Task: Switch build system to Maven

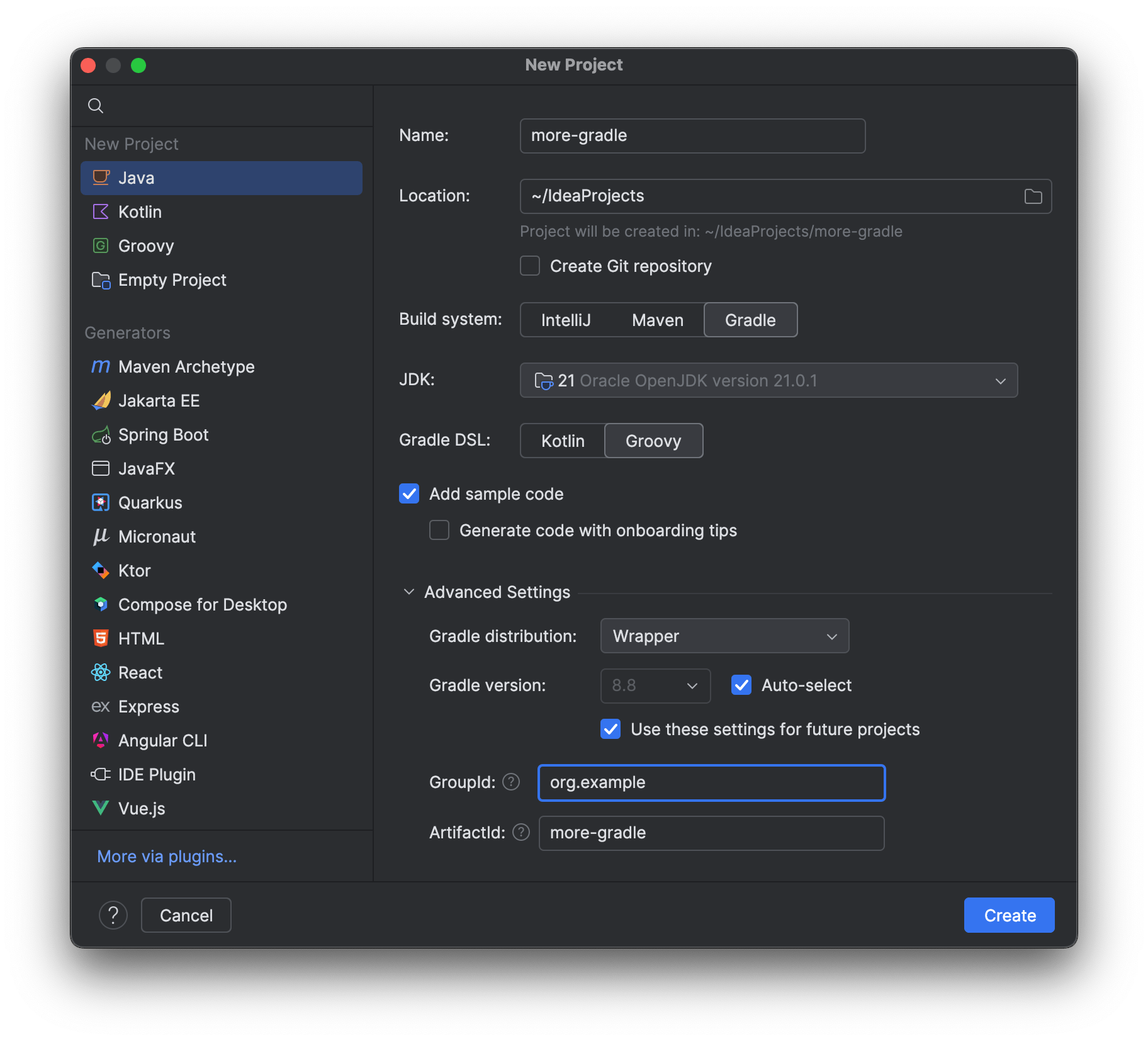Action: [x=657, y=320]
